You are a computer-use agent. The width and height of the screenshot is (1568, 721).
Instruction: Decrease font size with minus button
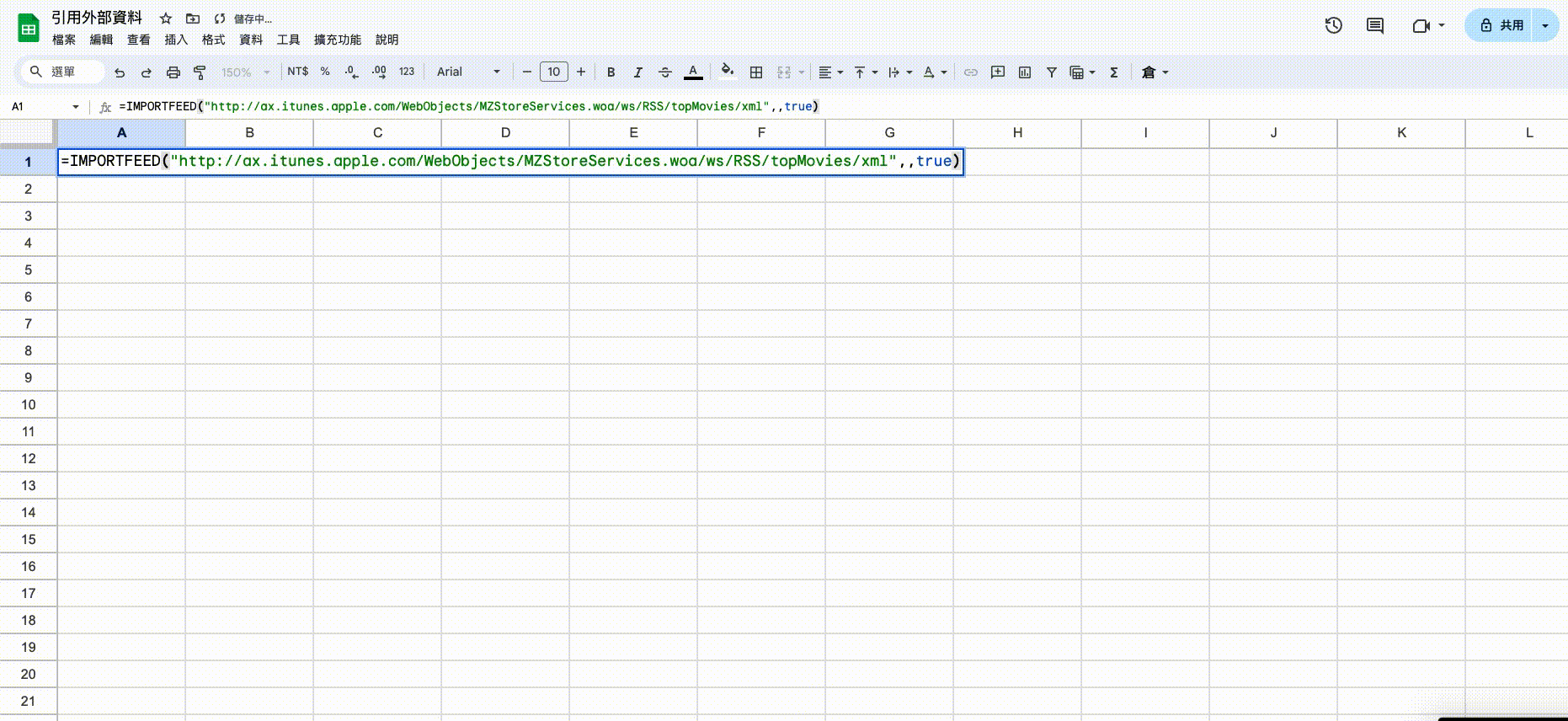point(527,72)
